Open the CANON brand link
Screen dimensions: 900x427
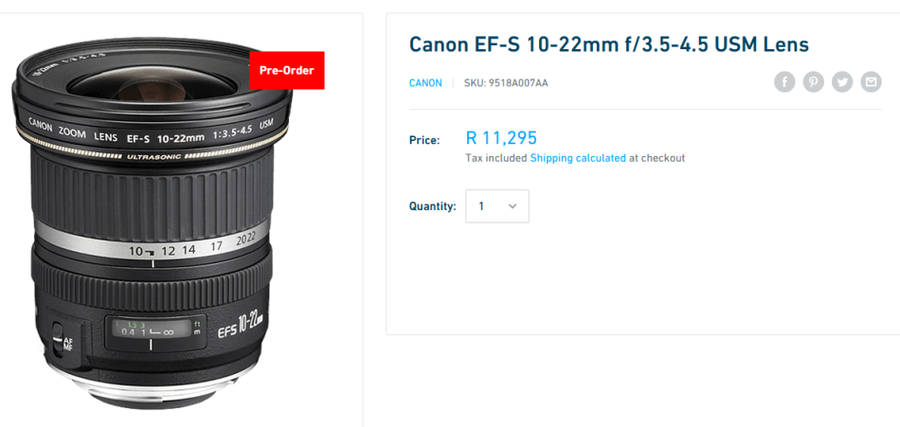[425, 83]
